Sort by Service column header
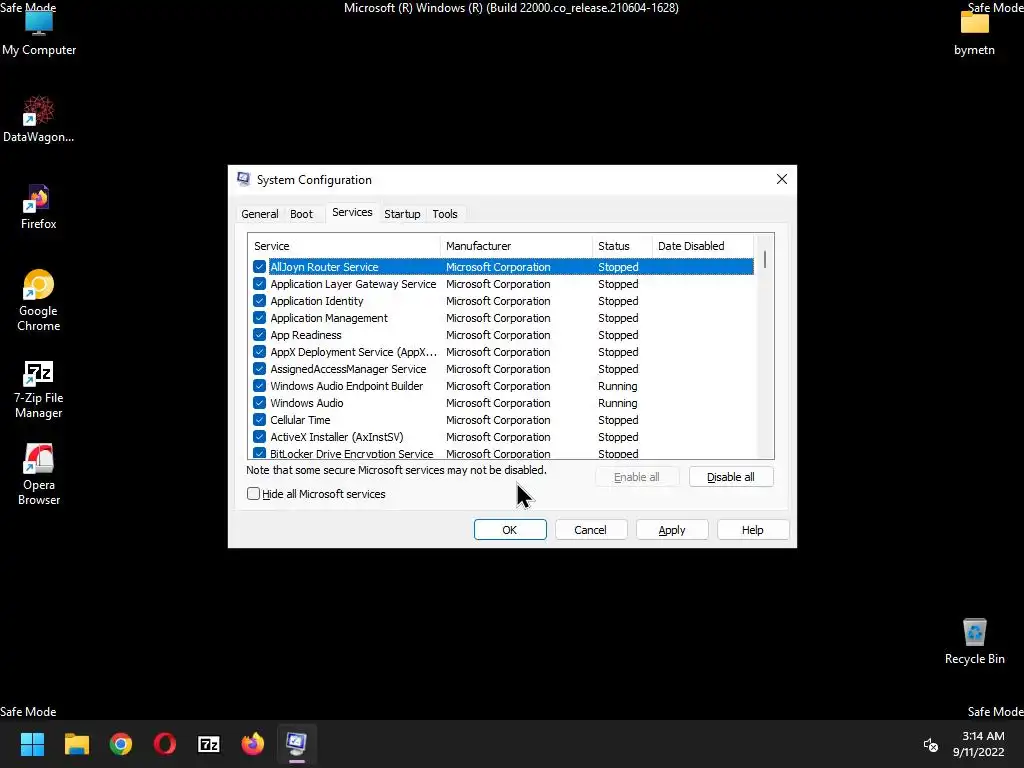The height and width of the screenshot is (768, 1024). [344, 246]
